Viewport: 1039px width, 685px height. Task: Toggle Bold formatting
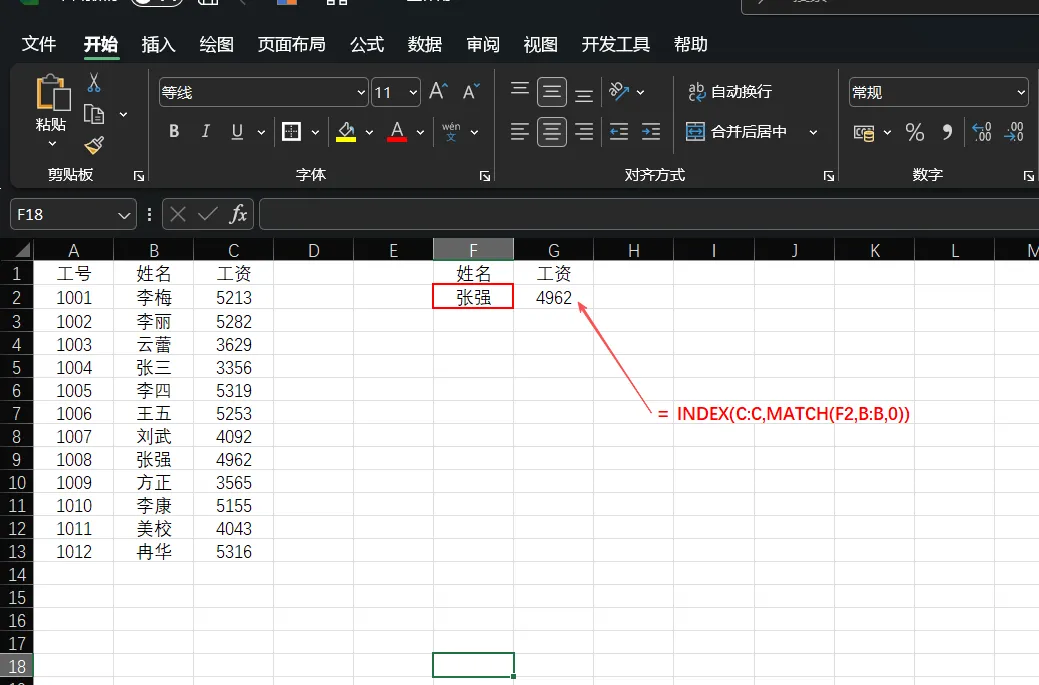tap(174, 132)
